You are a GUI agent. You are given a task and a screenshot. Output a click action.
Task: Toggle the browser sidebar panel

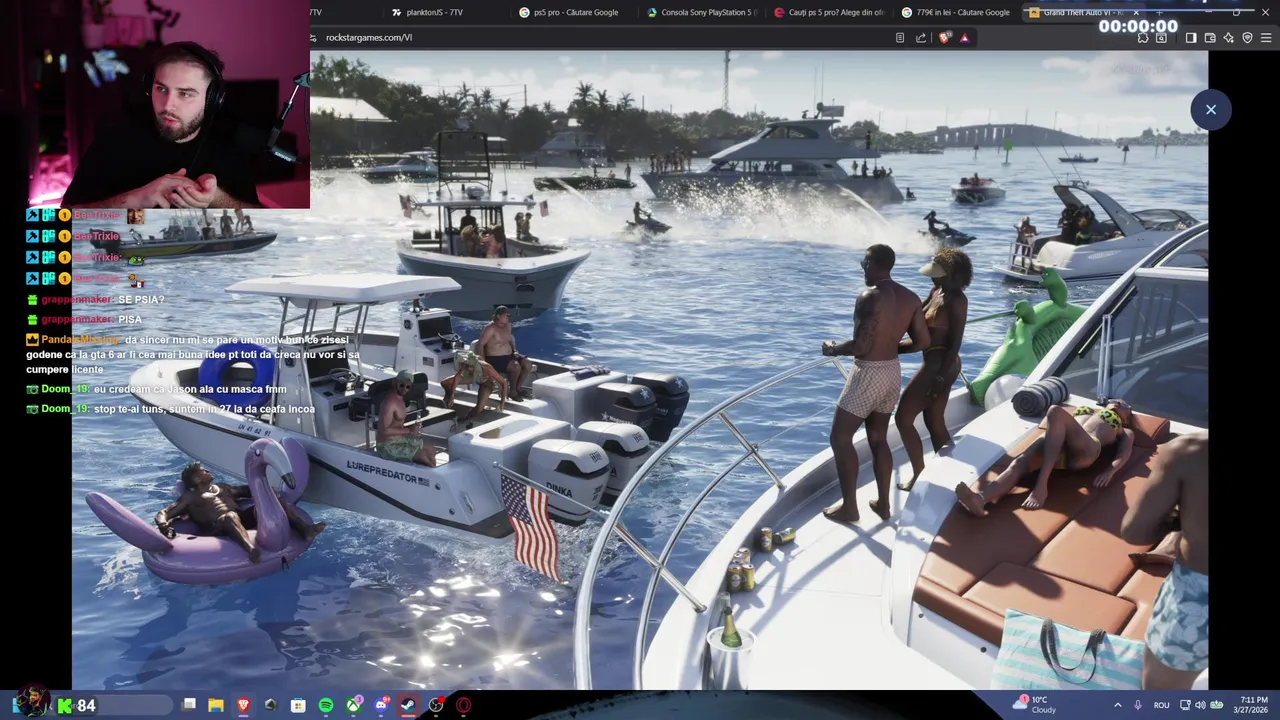coord(1191,38)
